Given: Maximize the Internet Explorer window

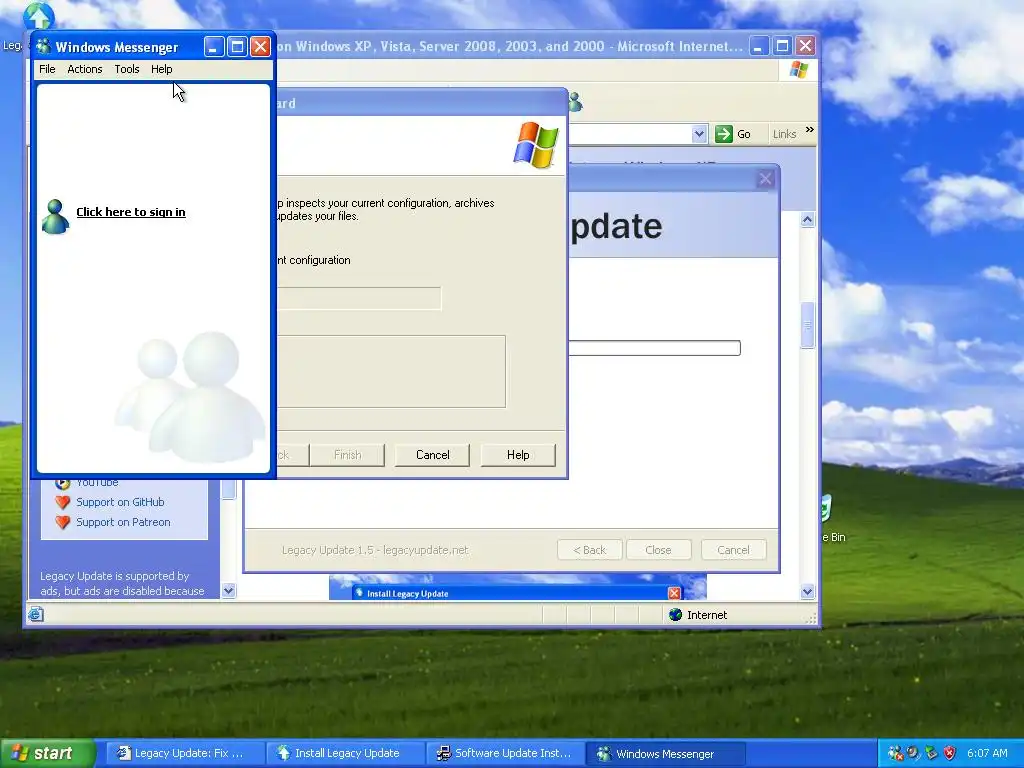Looking at the screenshot, I should [x=782, y=46].
